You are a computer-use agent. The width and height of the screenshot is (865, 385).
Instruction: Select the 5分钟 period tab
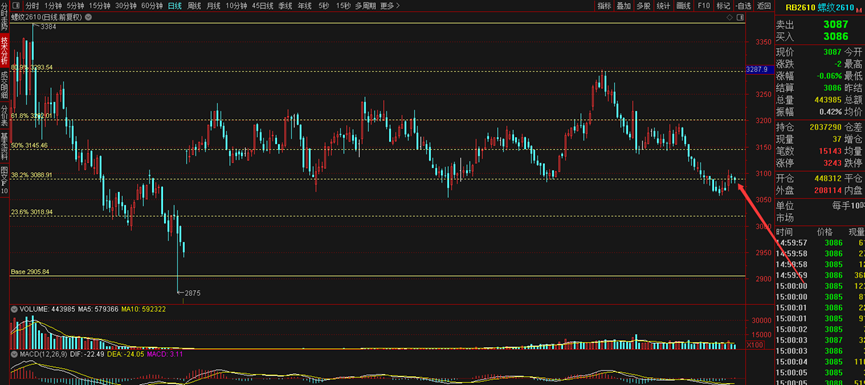[x=76, y=6]
